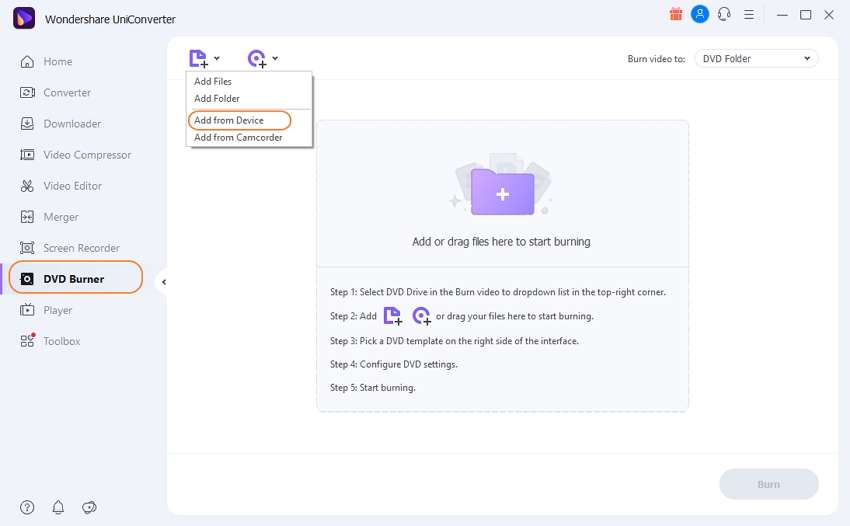Open customer support headset icon

tap(724, 15)
